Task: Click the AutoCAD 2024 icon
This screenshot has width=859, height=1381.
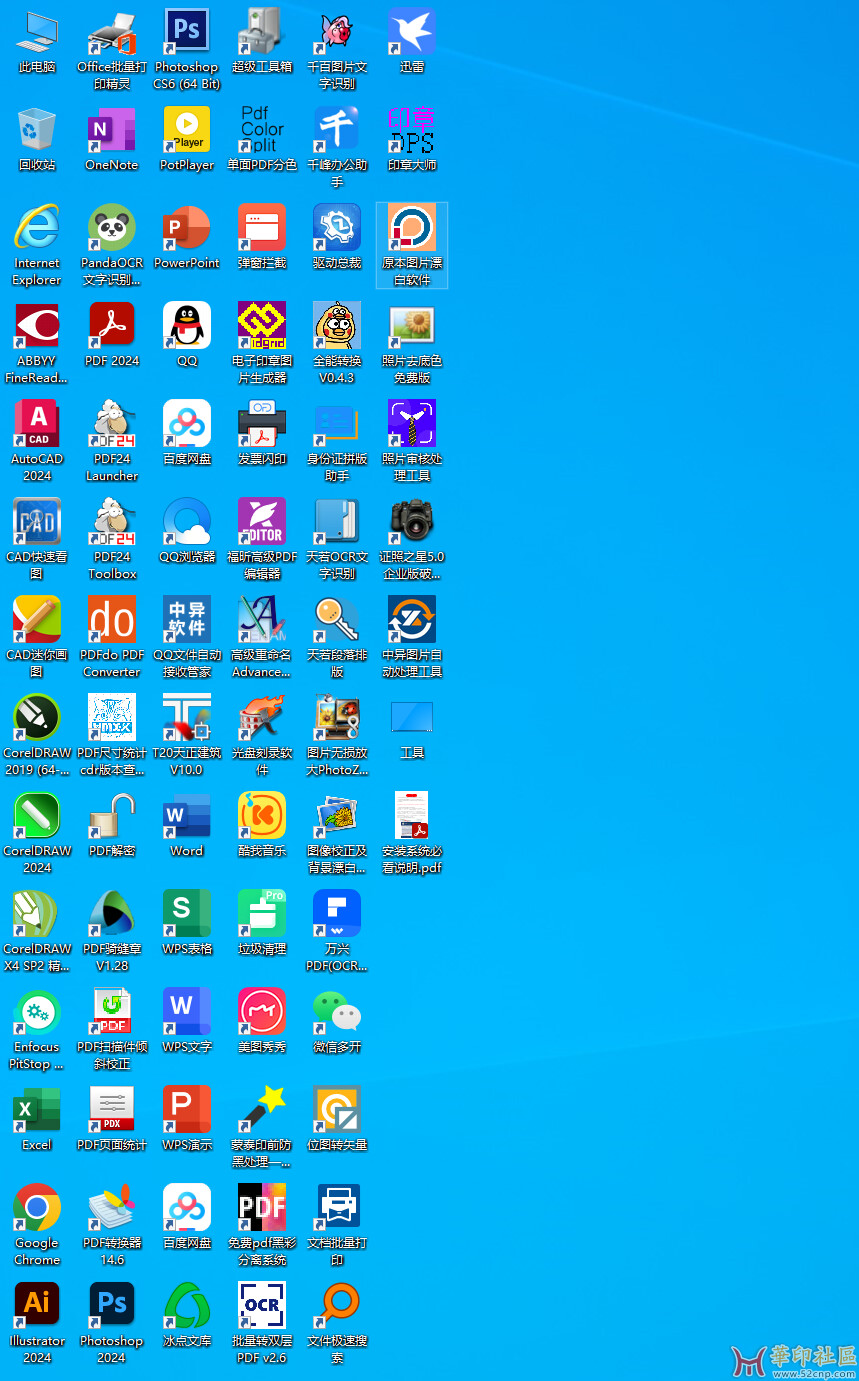Action: point(37,424)
